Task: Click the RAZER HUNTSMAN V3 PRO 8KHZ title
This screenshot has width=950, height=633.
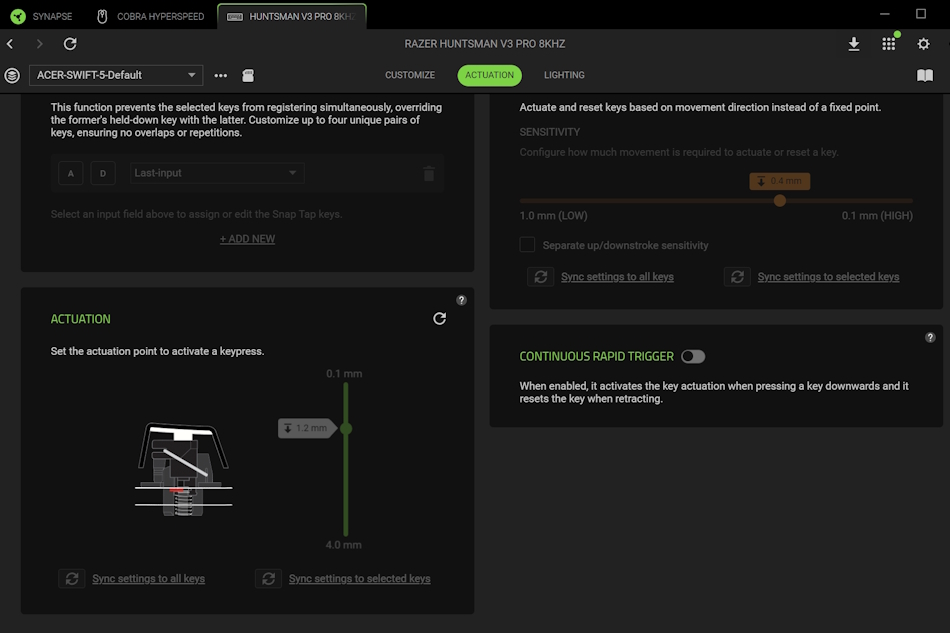Action: coord(485,44)
